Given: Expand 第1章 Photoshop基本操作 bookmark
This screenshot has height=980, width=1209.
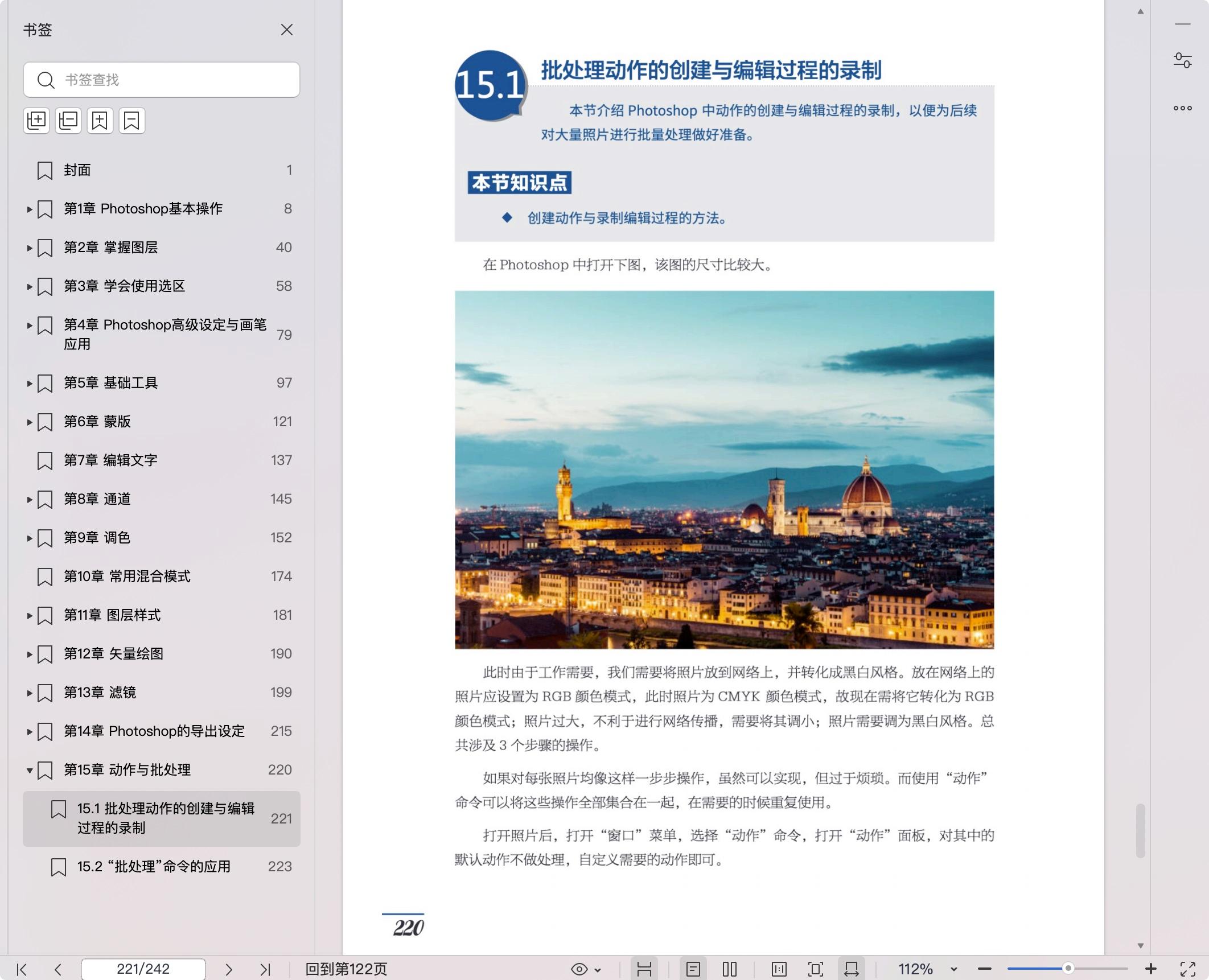Looking at the screenshot, I should click(x=29, y=209).
